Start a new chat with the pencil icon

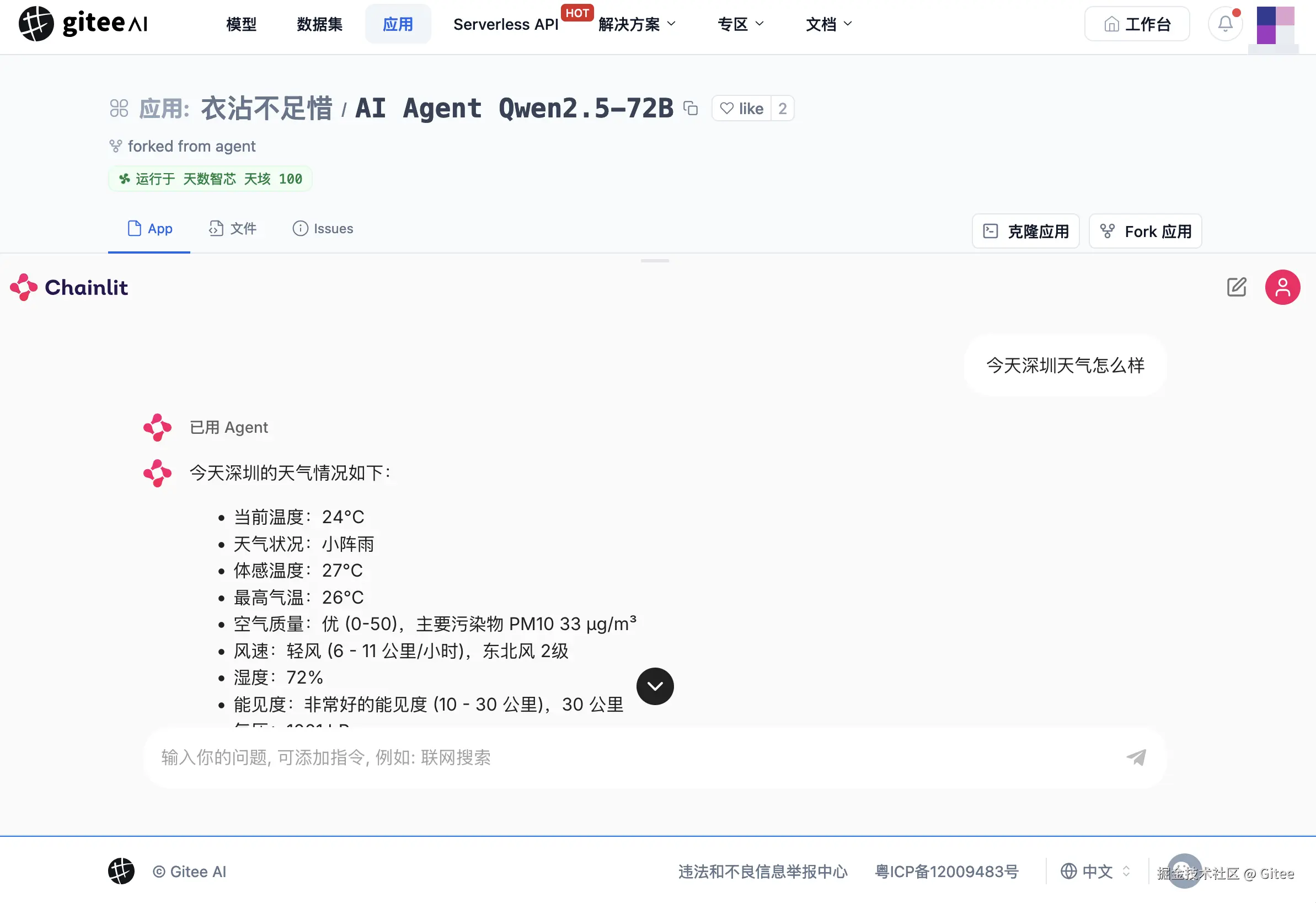click(1237, 287)
